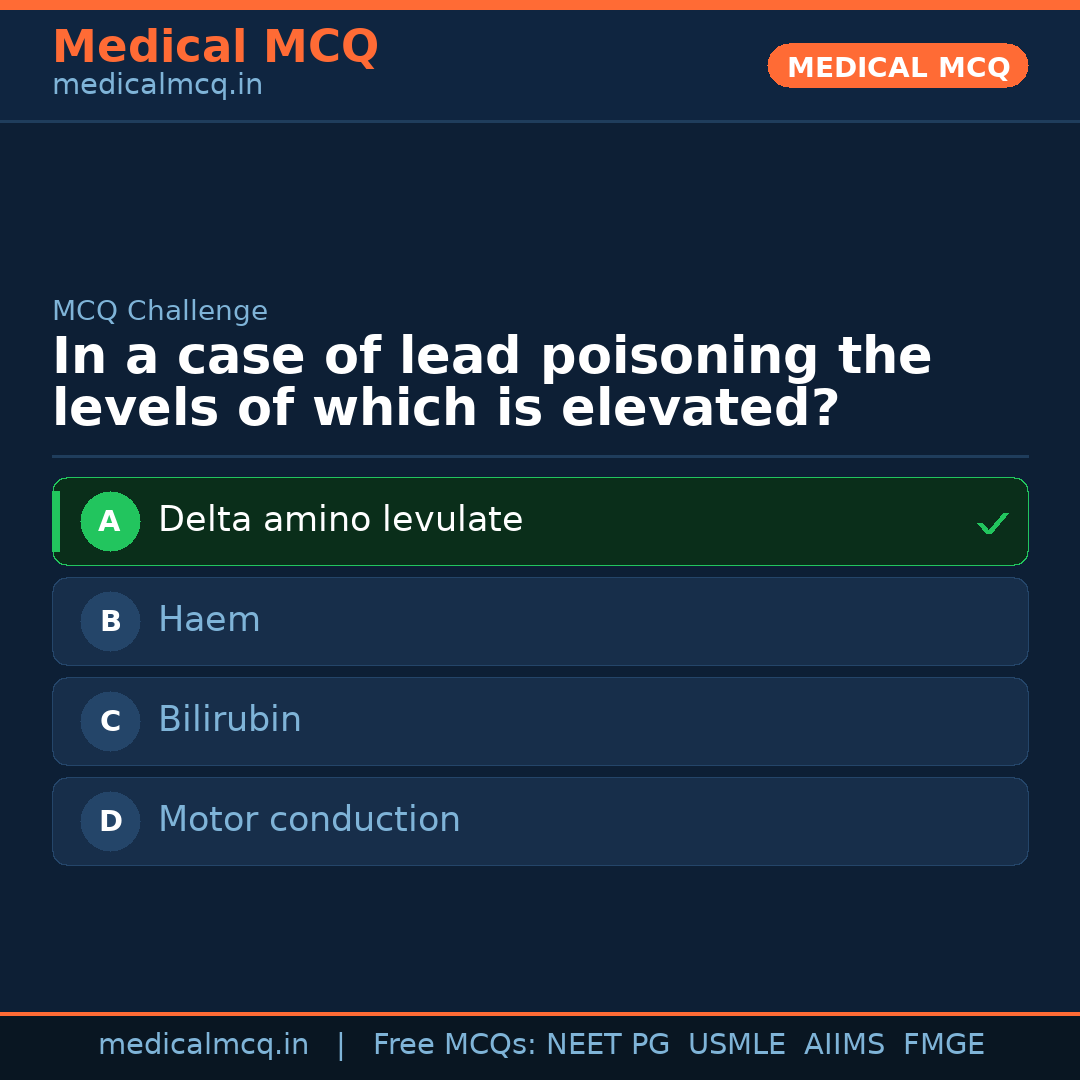Select the Delta amino levulate answer
Screen dimensions: 1080x1080
340,520
